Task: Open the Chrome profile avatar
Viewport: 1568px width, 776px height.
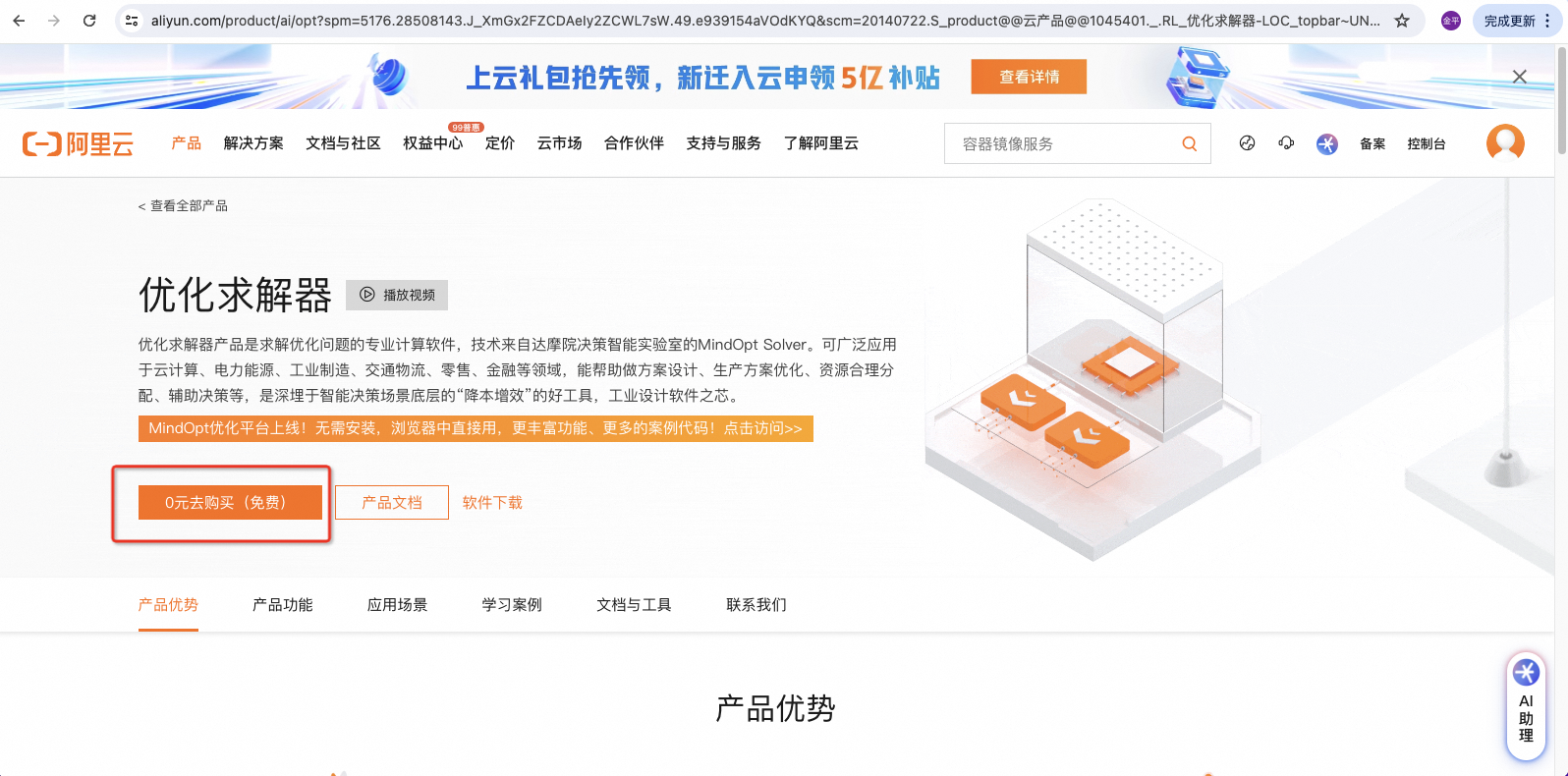Action: (x=1451, y=21)
